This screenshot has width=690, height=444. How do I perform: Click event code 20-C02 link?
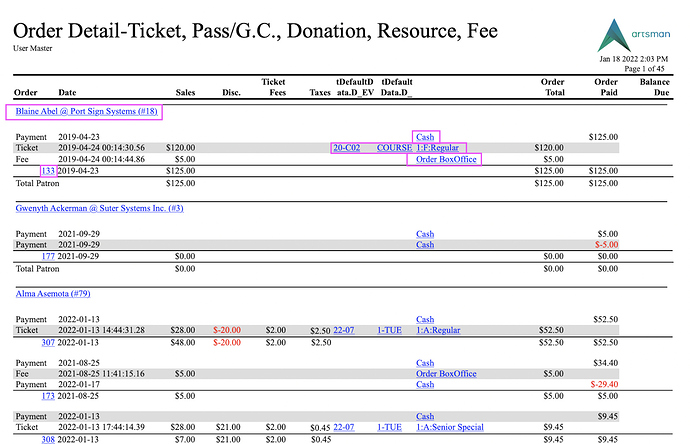tap(346, 148)
